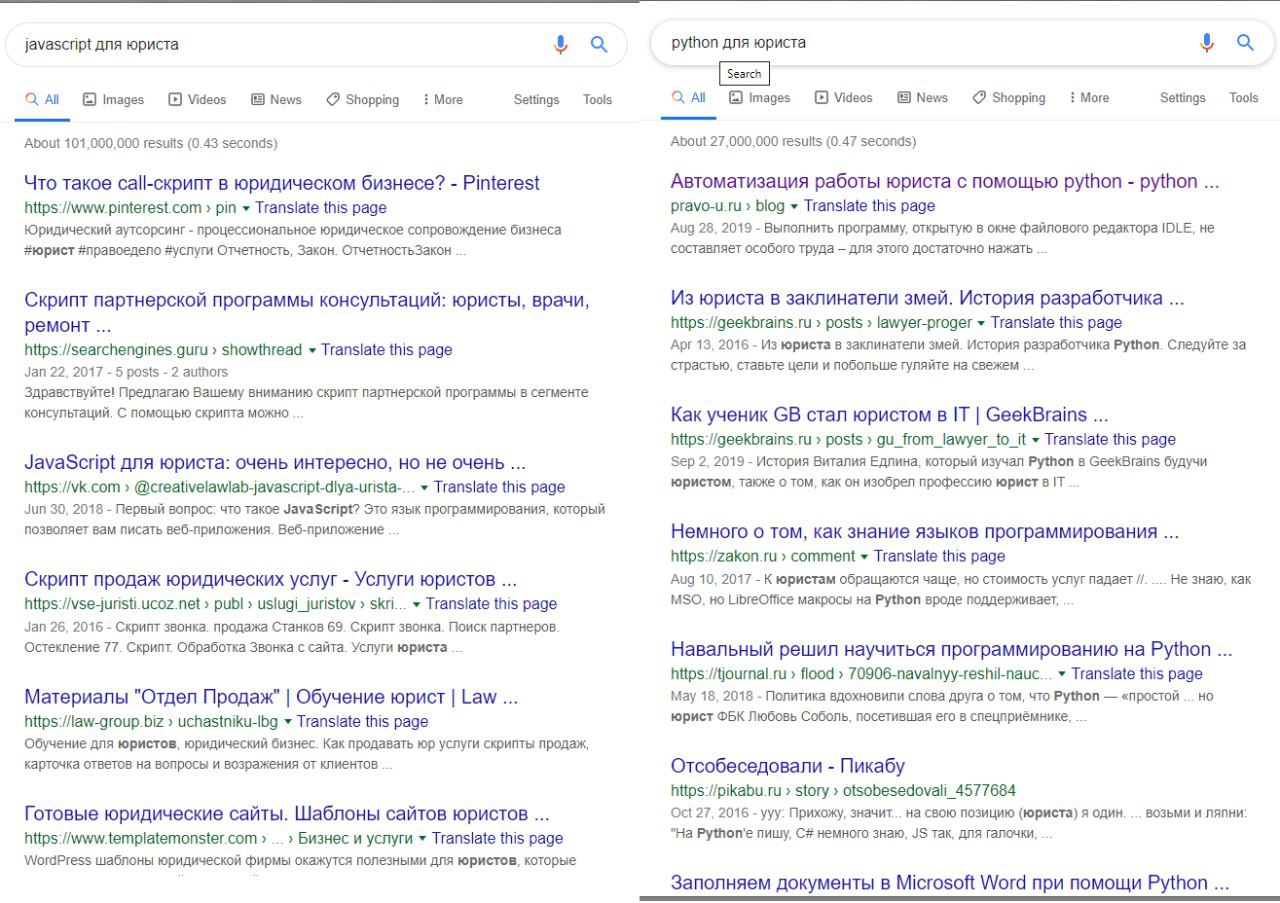Click Translate this page for gu_from_lawyer_to_it result

coord(1110,439)
